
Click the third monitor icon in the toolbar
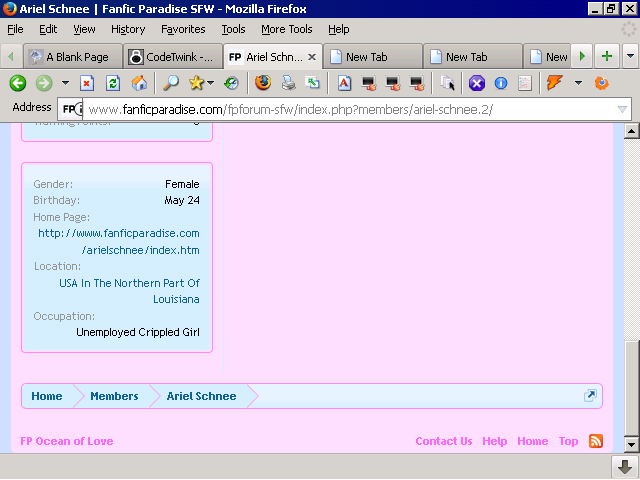[x=417, y=83]
